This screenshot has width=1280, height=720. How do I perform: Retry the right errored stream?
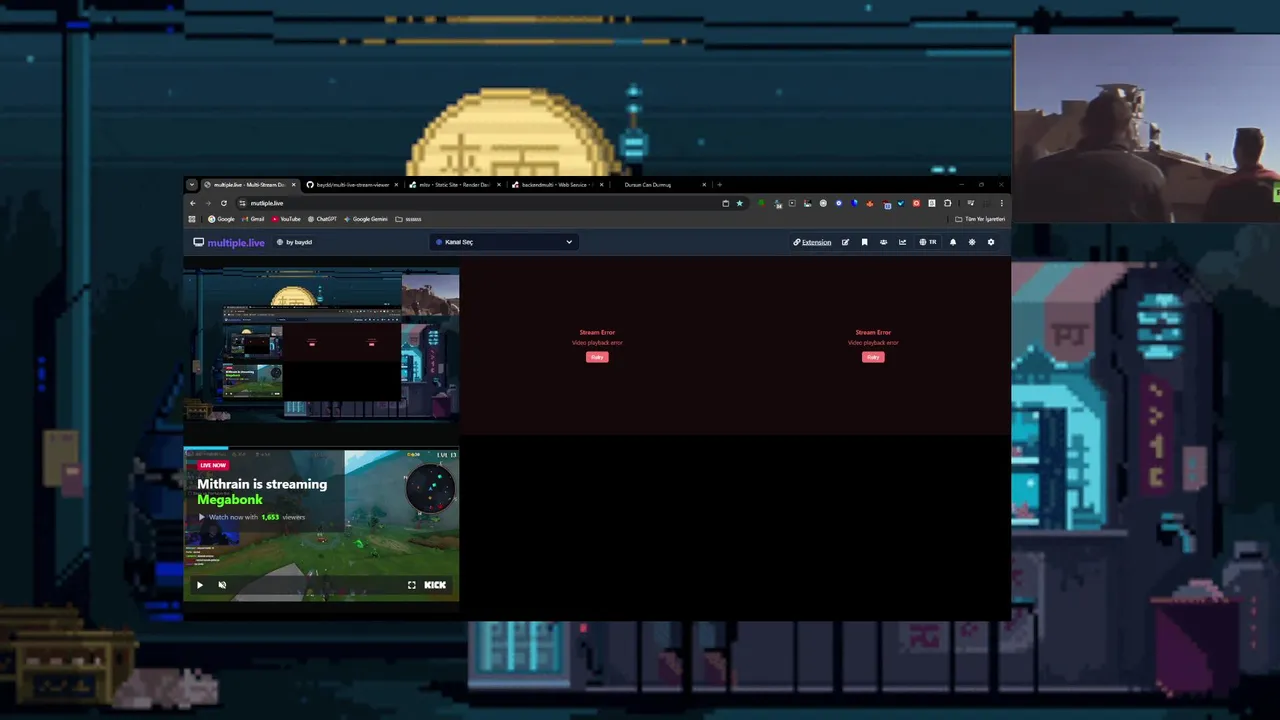pos(873,357)
